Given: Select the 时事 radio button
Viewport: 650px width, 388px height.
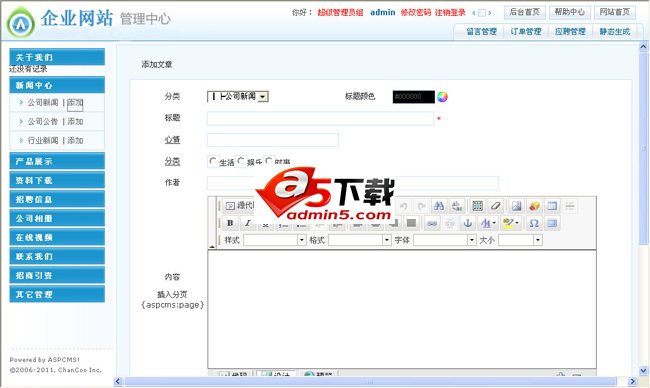Looking at the screenshot, I should pyautogui.click(x=269, y=161).
